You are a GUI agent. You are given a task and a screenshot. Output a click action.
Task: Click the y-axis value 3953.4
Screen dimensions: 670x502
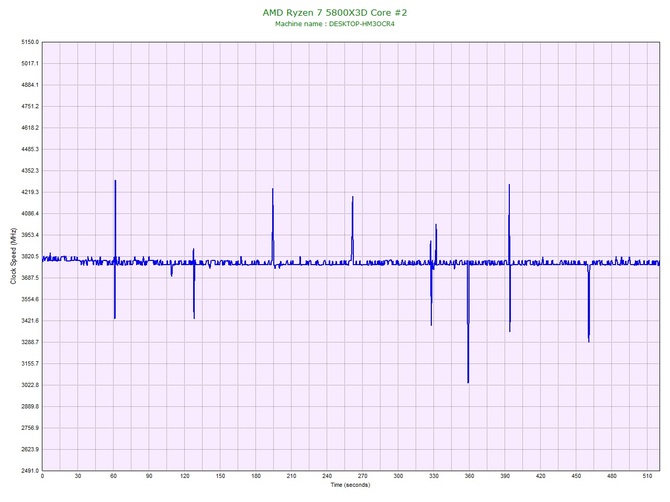click(30, 235)
